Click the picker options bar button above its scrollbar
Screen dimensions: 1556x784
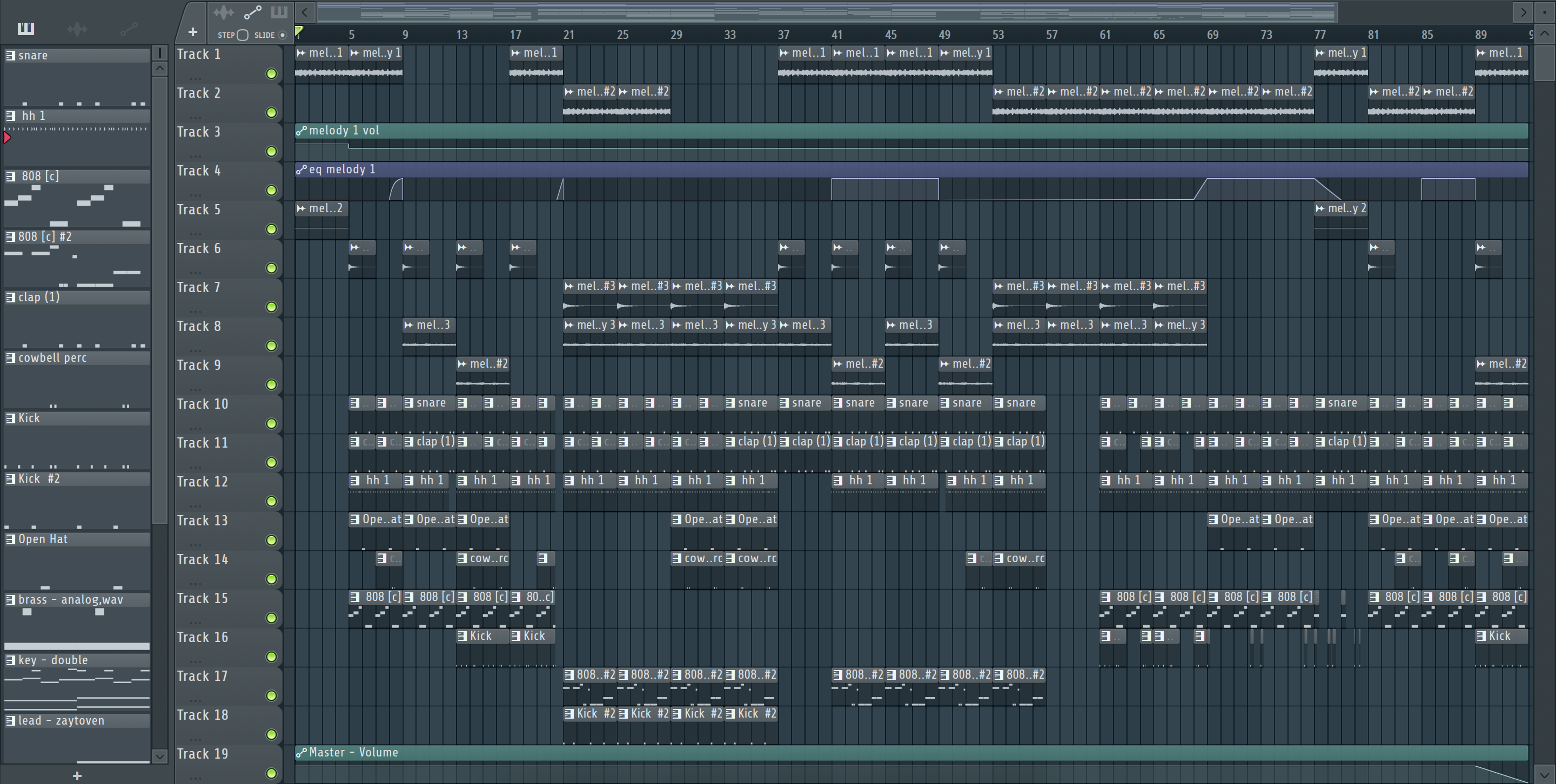160,53
